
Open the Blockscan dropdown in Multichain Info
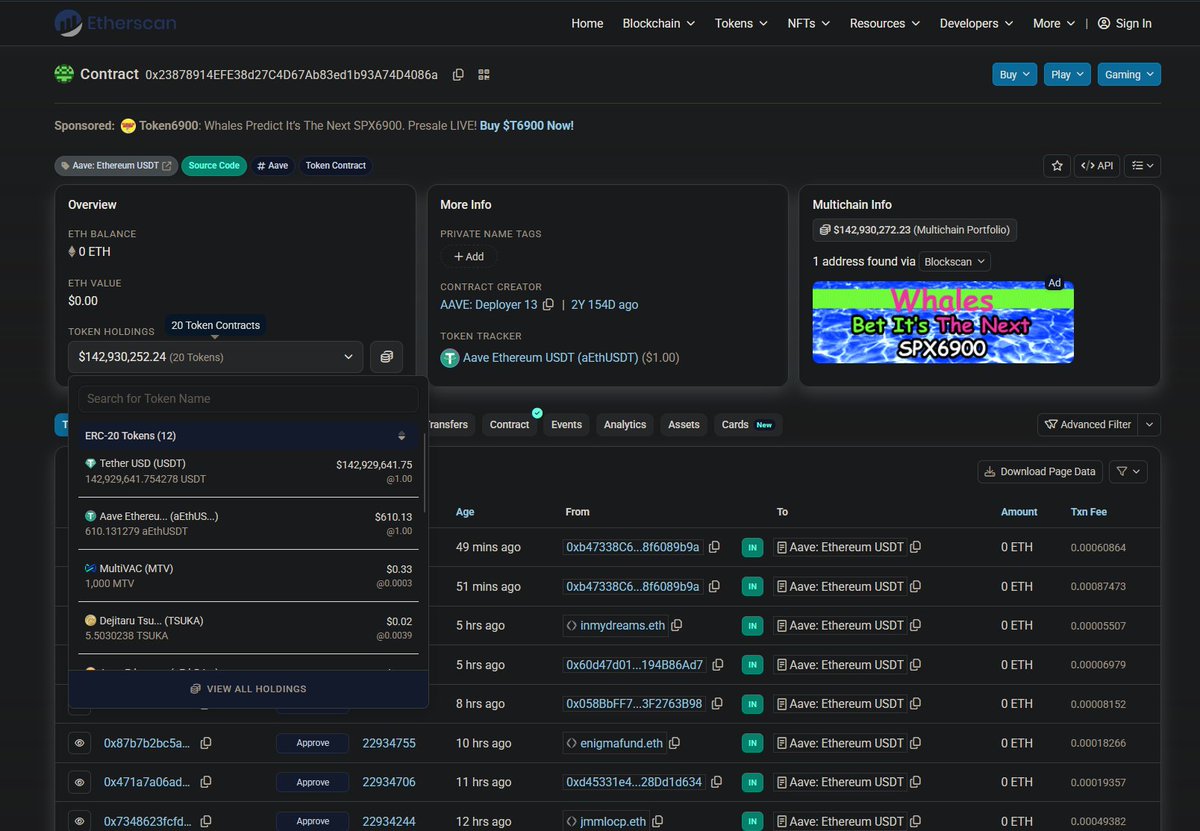[x=955, y=262]
